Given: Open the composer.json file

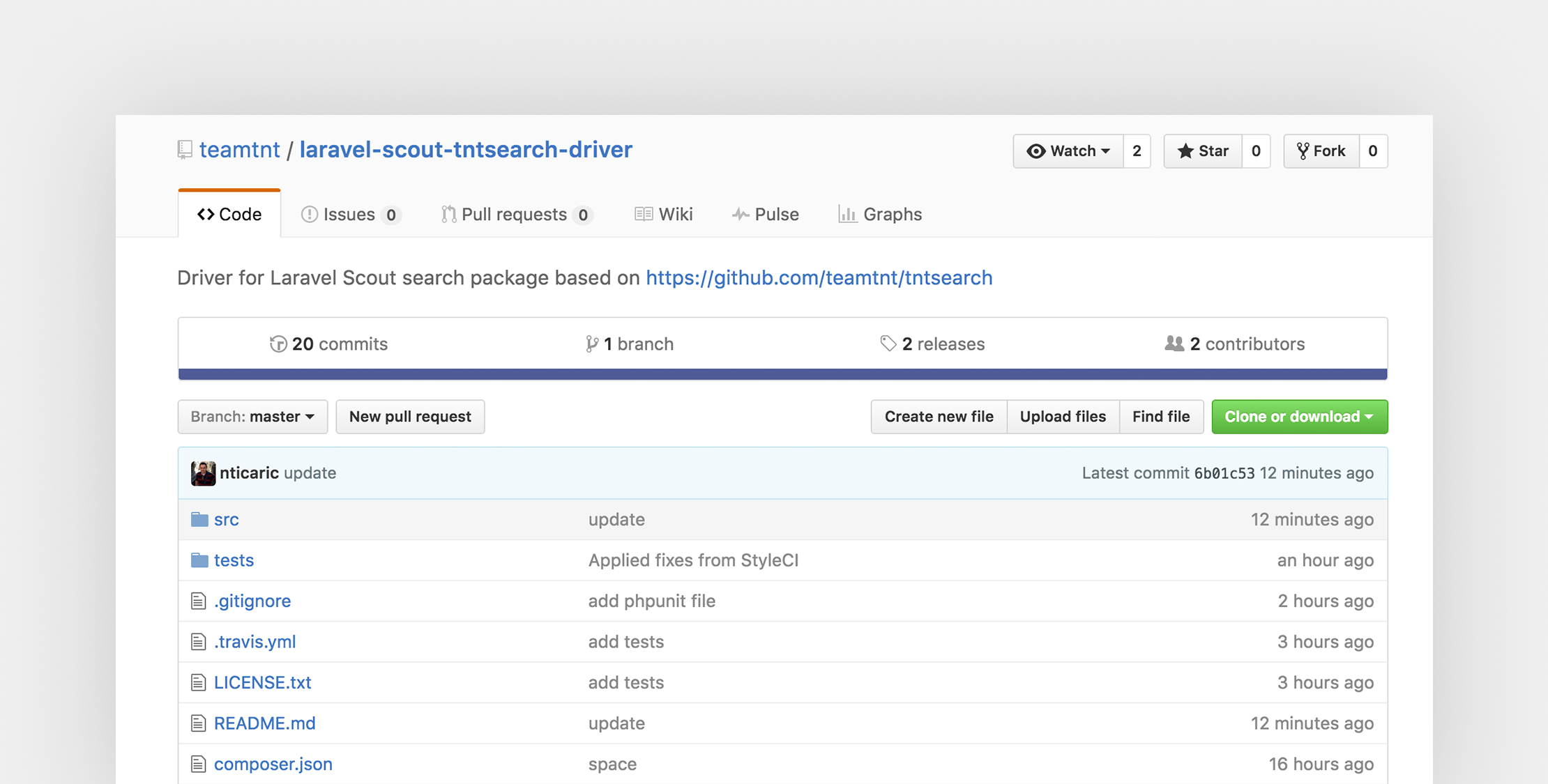Looking at the screenshot, I should (x=273, y=764).
